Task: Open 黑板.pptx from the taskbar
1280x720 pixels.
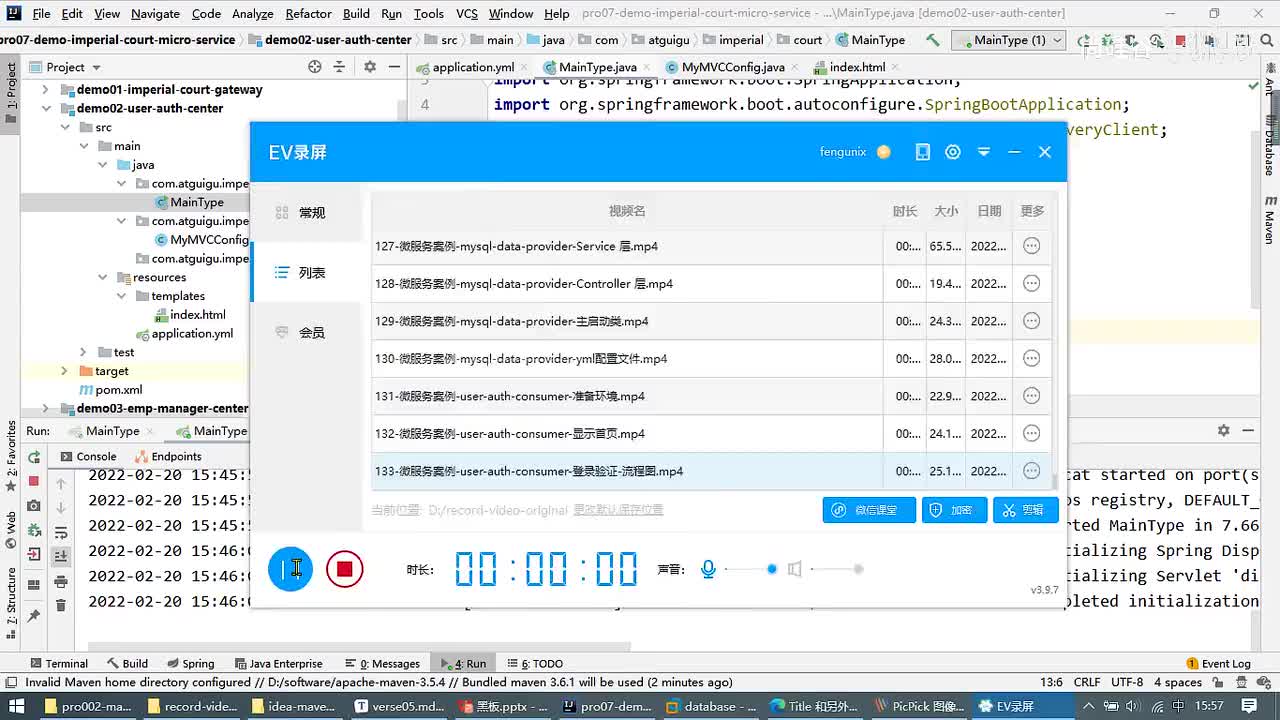Action: click(x=503, y=706)
